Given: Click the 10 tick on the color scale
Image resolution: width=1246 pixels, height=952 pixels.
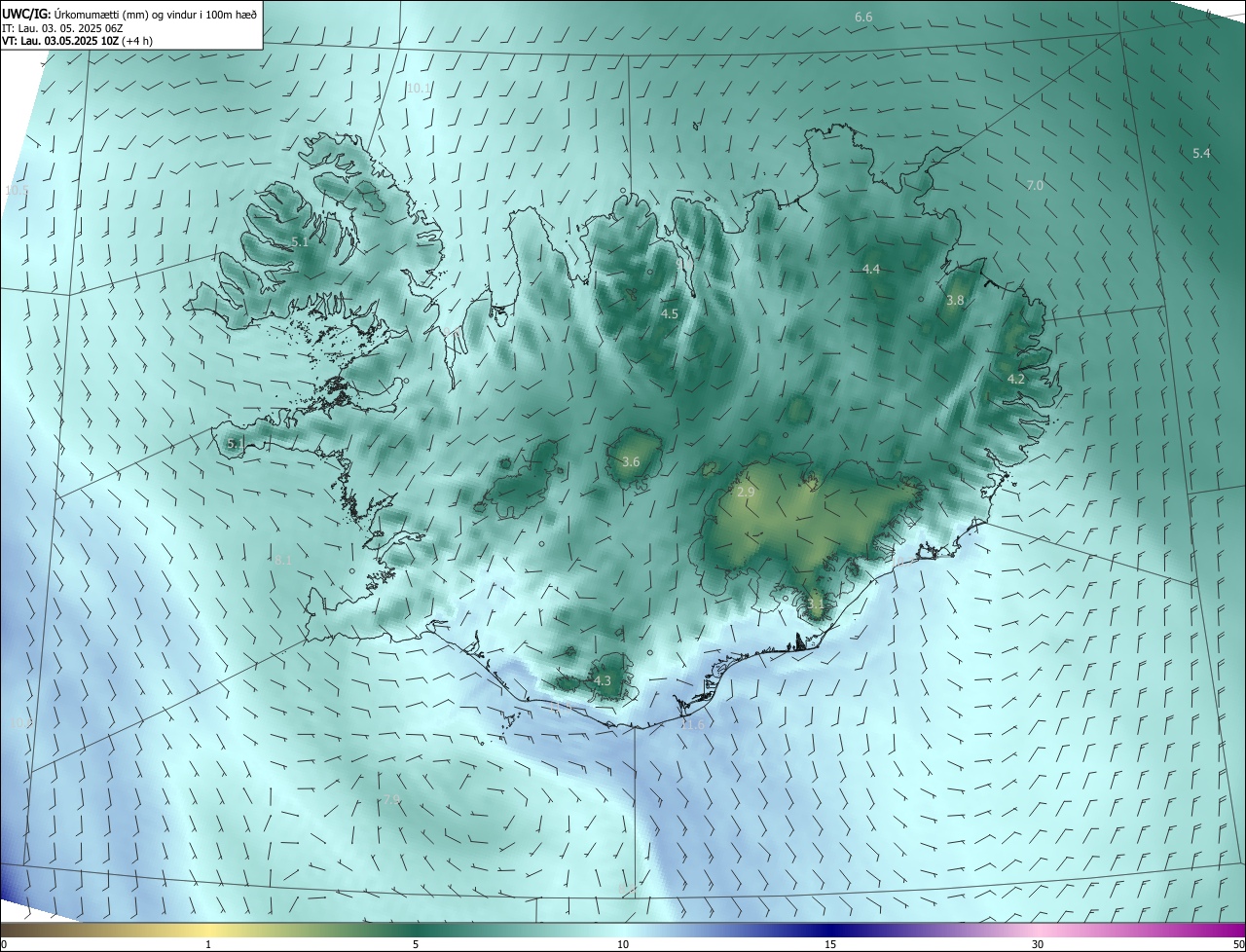Looking at the screenshot, I should pos(623,944).
